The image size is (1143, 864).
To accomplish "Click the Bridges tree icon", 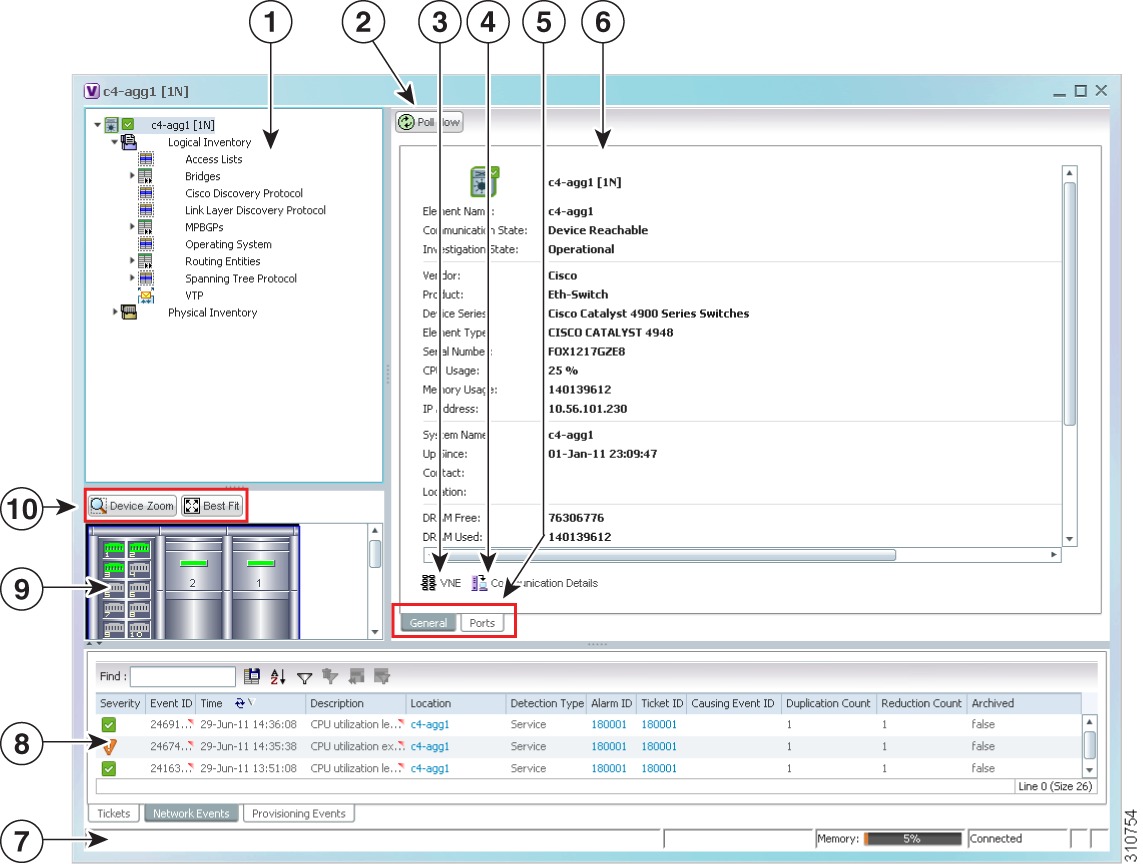I will 146,176.
